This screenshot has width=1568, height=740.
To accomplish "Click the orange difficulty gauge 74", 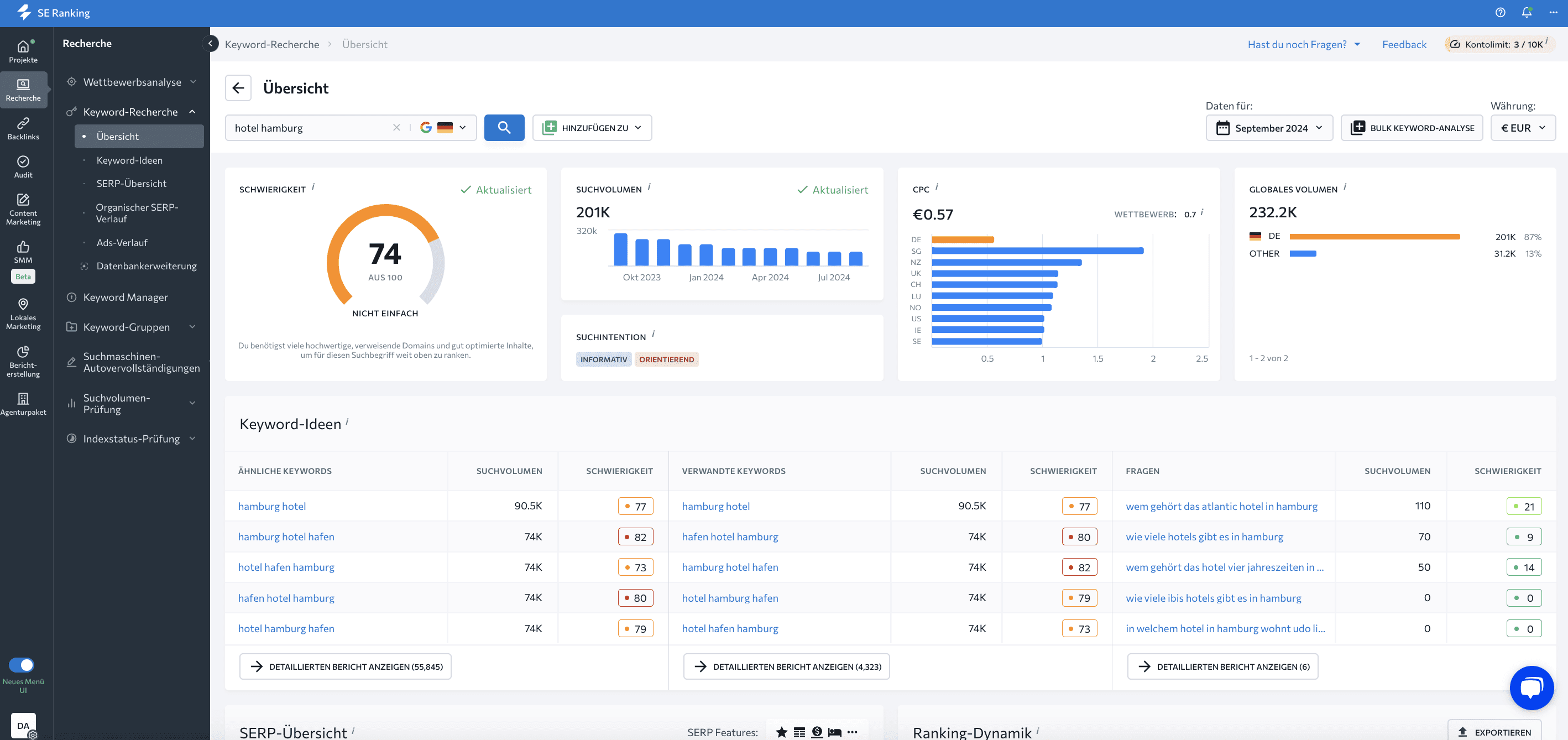I will pyautogui.click(x=385, y=254).
